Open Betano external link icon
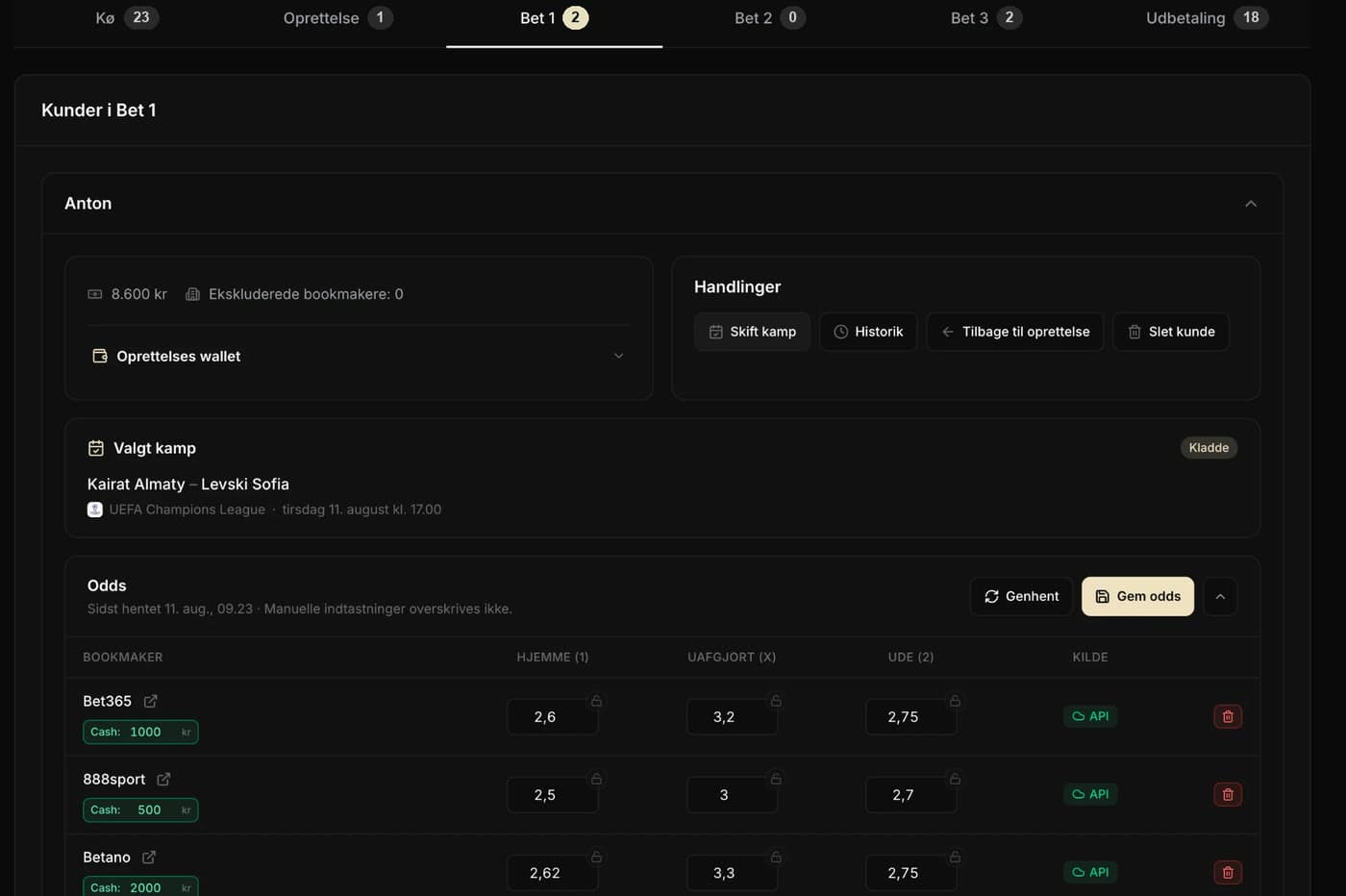The width and height of the screenshot is (1346, 896). [149, 858]
